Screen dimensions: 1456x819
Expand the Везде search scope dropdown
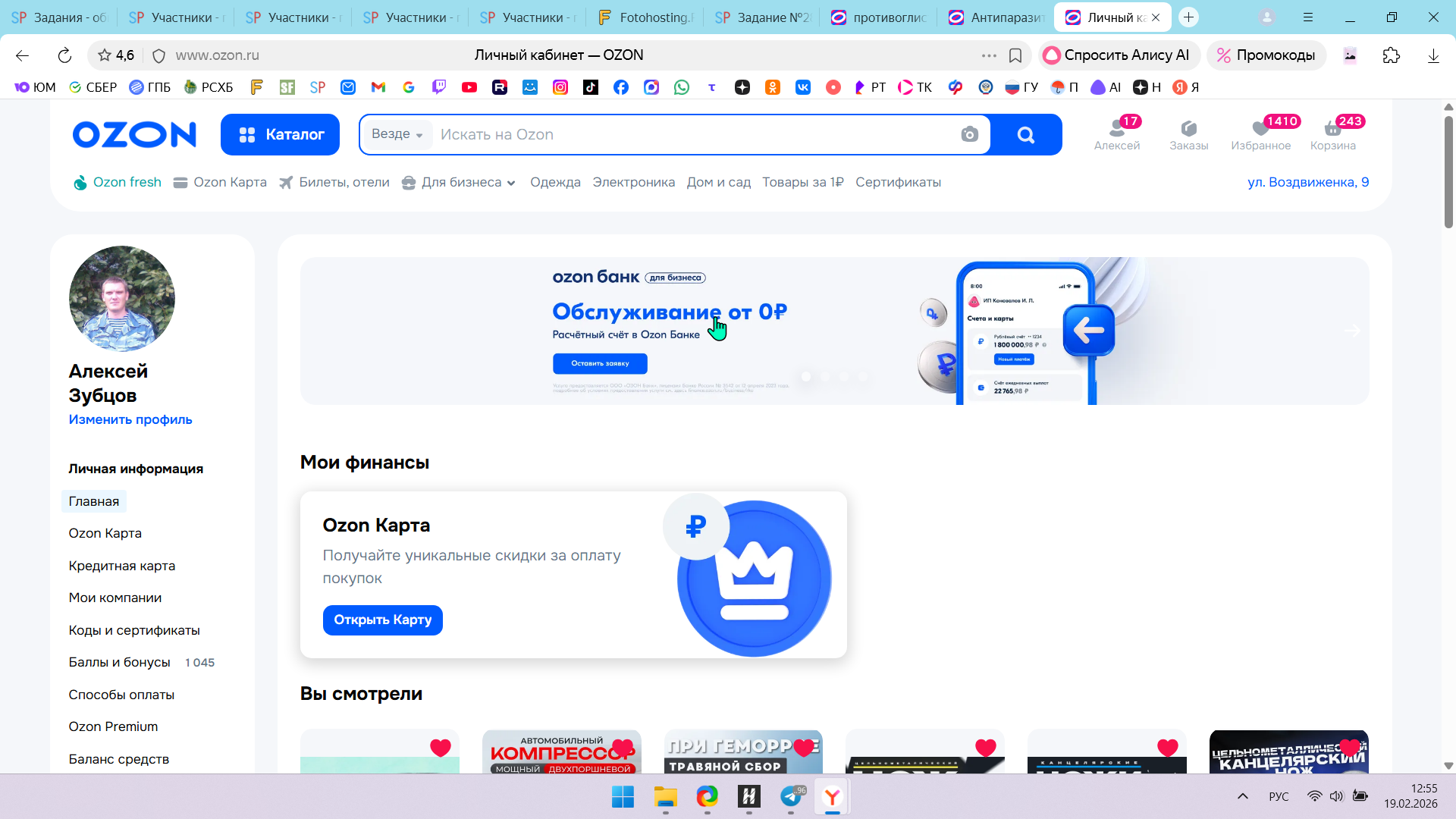pyautogui.click(x=397, y=134)
